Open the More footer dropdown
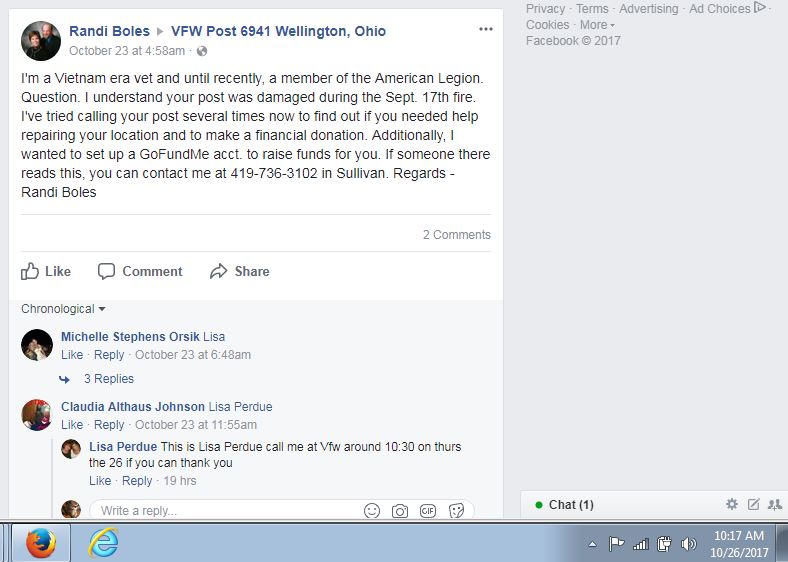This screenshot has width=788, height=562. pyautogui.click(x=598, y=25)
